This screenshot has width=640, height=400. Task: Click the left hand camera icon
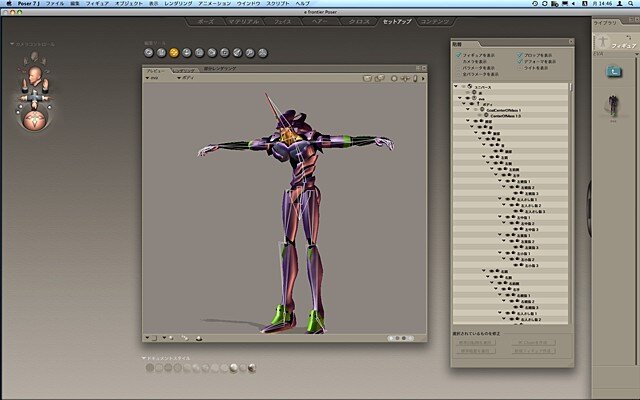[x=24, y=84]
